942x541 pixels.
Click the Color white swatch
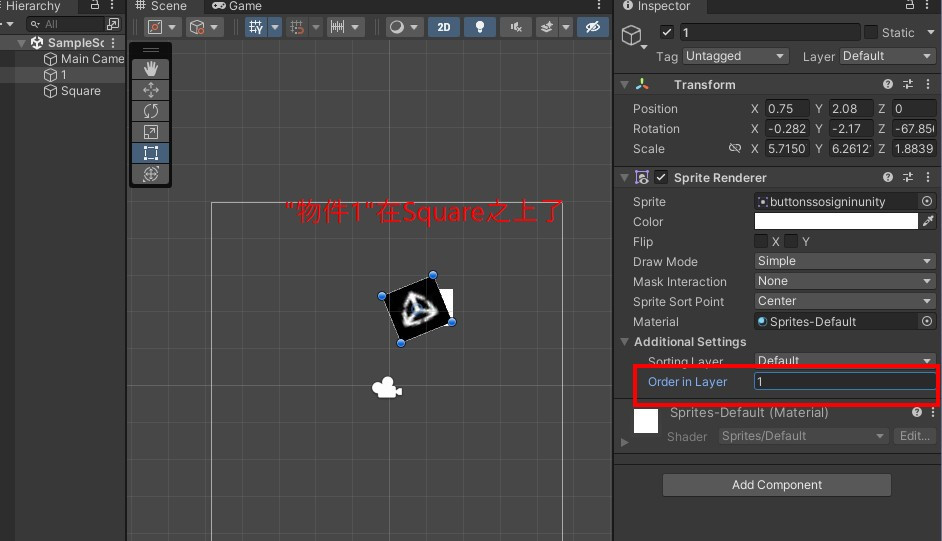[x=836, y=221]
